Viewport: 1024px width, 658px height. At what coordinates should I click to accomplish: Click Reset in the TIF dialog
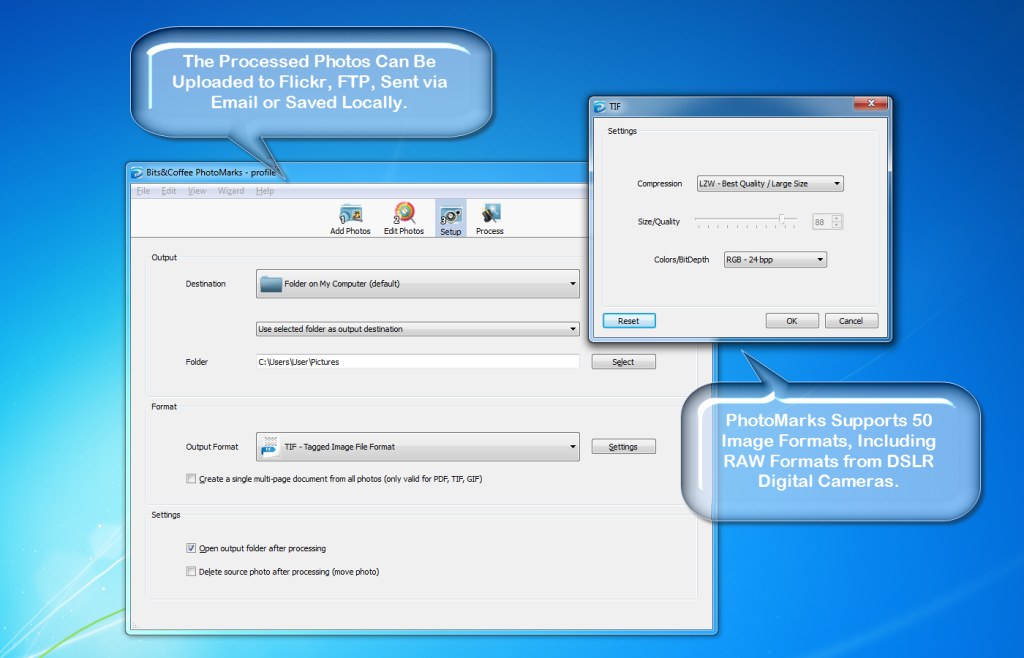[x=628, y=321]
